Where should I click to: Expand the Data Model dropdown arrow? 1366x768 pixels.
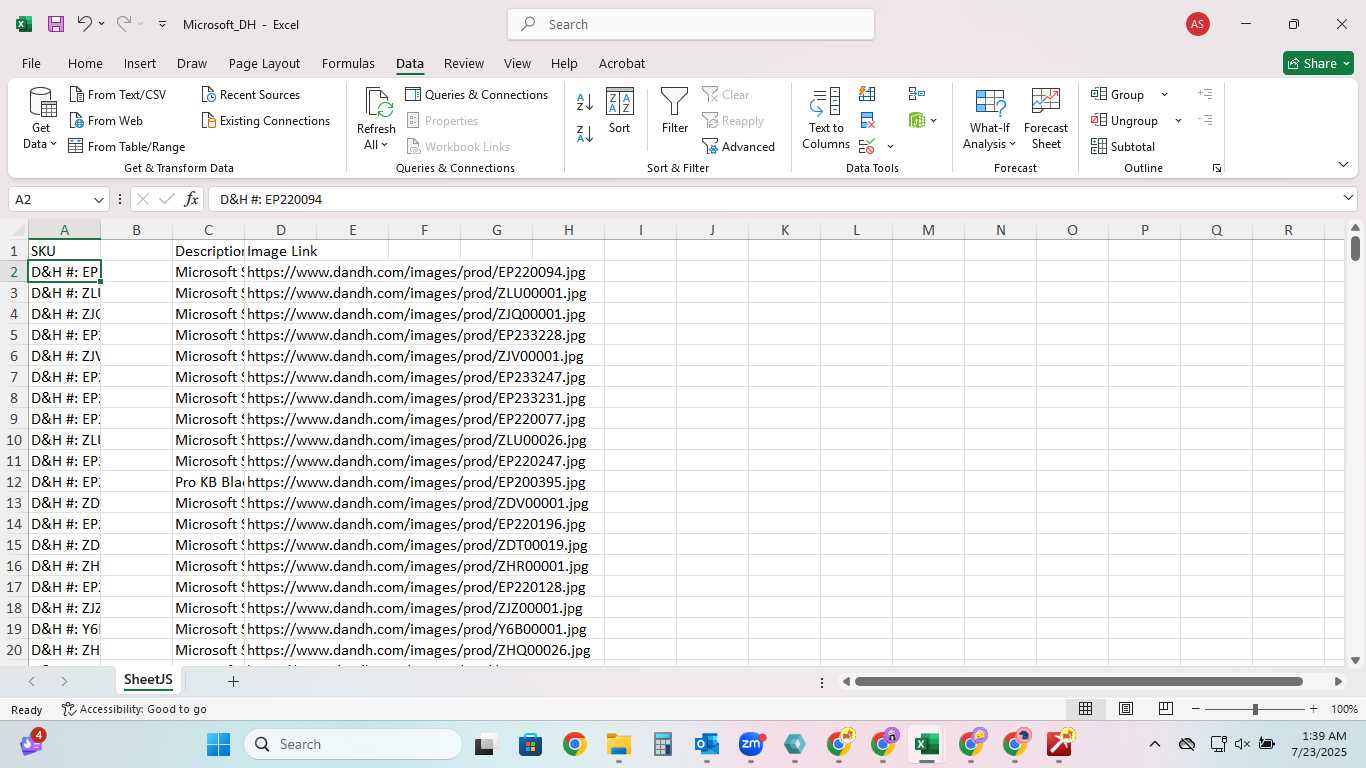pyautogui.click(x=934, y=121)
